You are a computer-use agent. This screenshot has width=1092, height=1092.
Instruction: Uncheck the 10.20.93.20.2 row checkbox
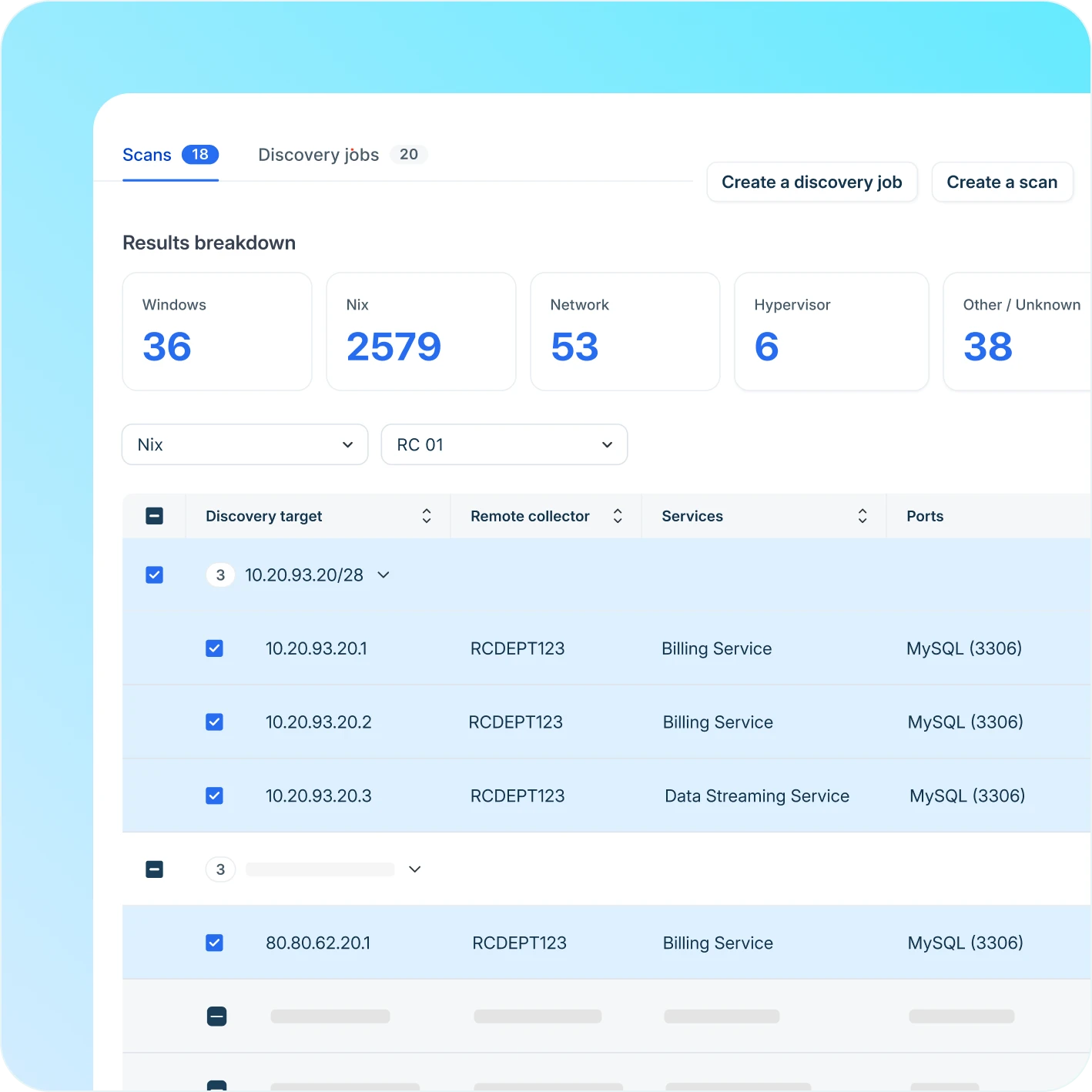pos(215,722)
